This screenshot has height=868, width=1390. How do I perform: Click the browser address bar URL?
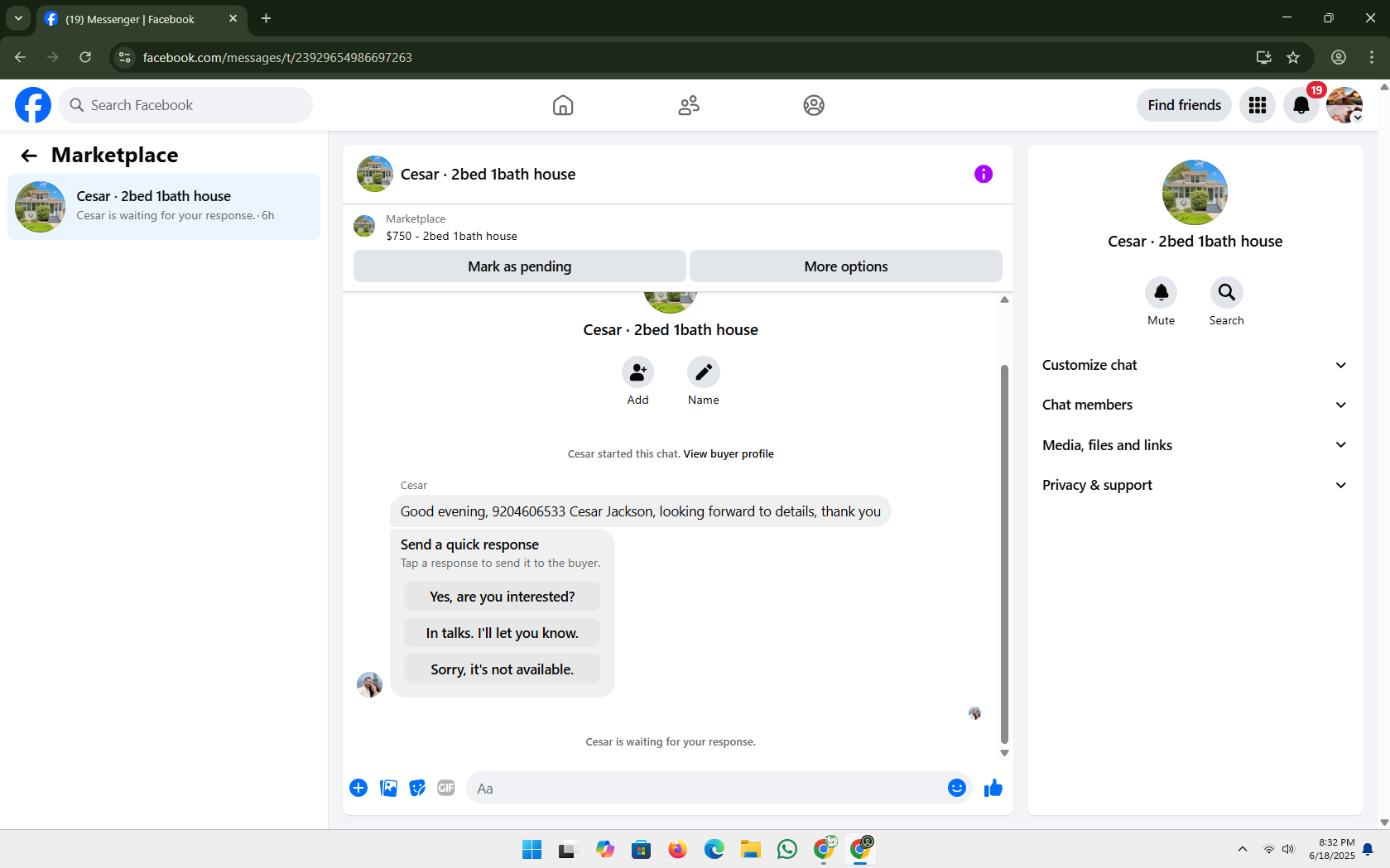277,57
